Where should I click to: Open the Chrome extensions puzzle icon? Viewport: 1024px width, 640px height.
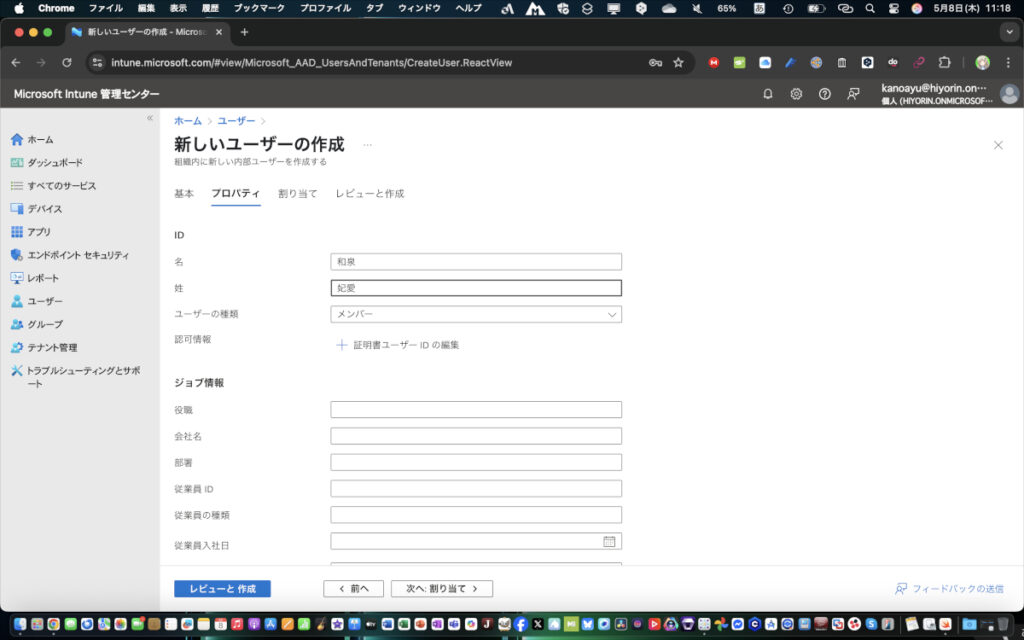944,63
